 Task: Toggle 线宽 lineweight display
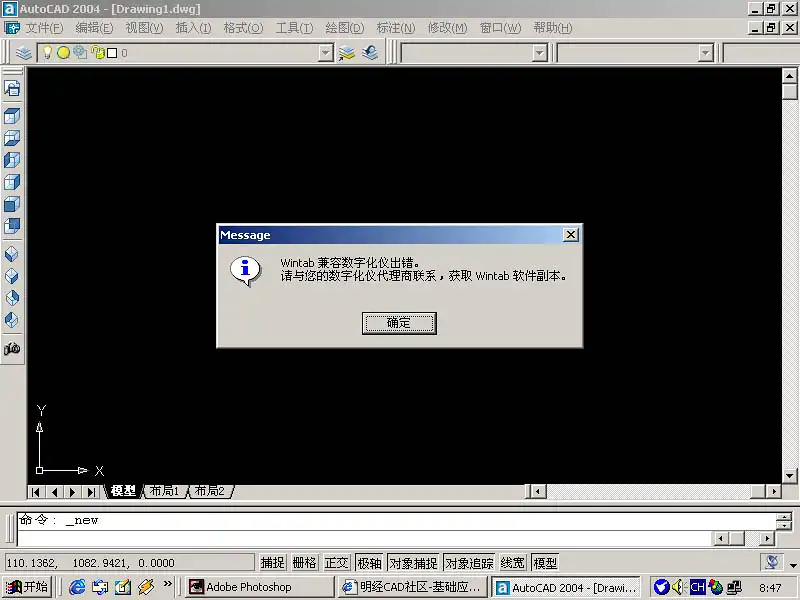(x=513, y=563)
